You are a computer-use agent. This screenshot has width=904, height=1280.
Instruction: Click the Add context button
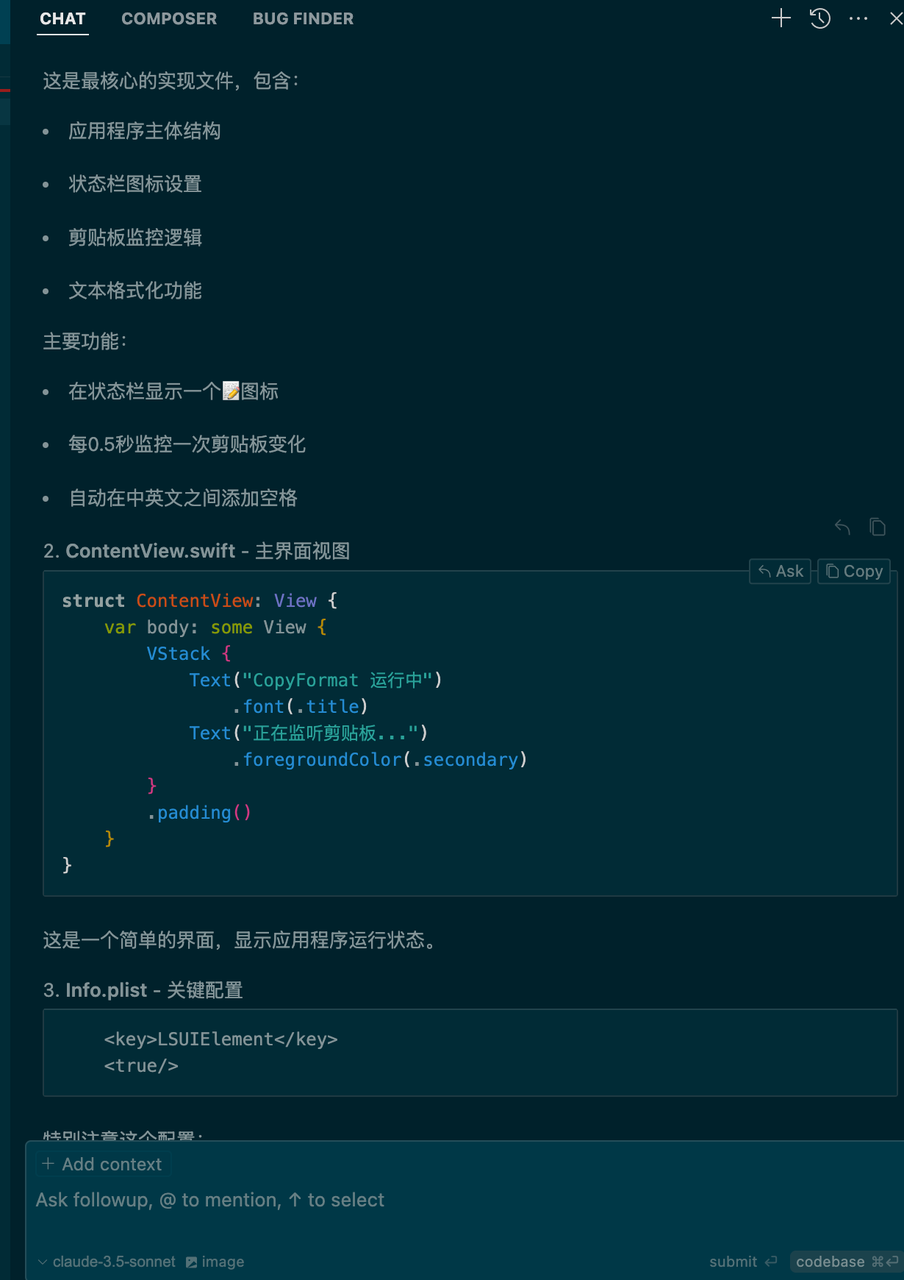(102, 1164)
